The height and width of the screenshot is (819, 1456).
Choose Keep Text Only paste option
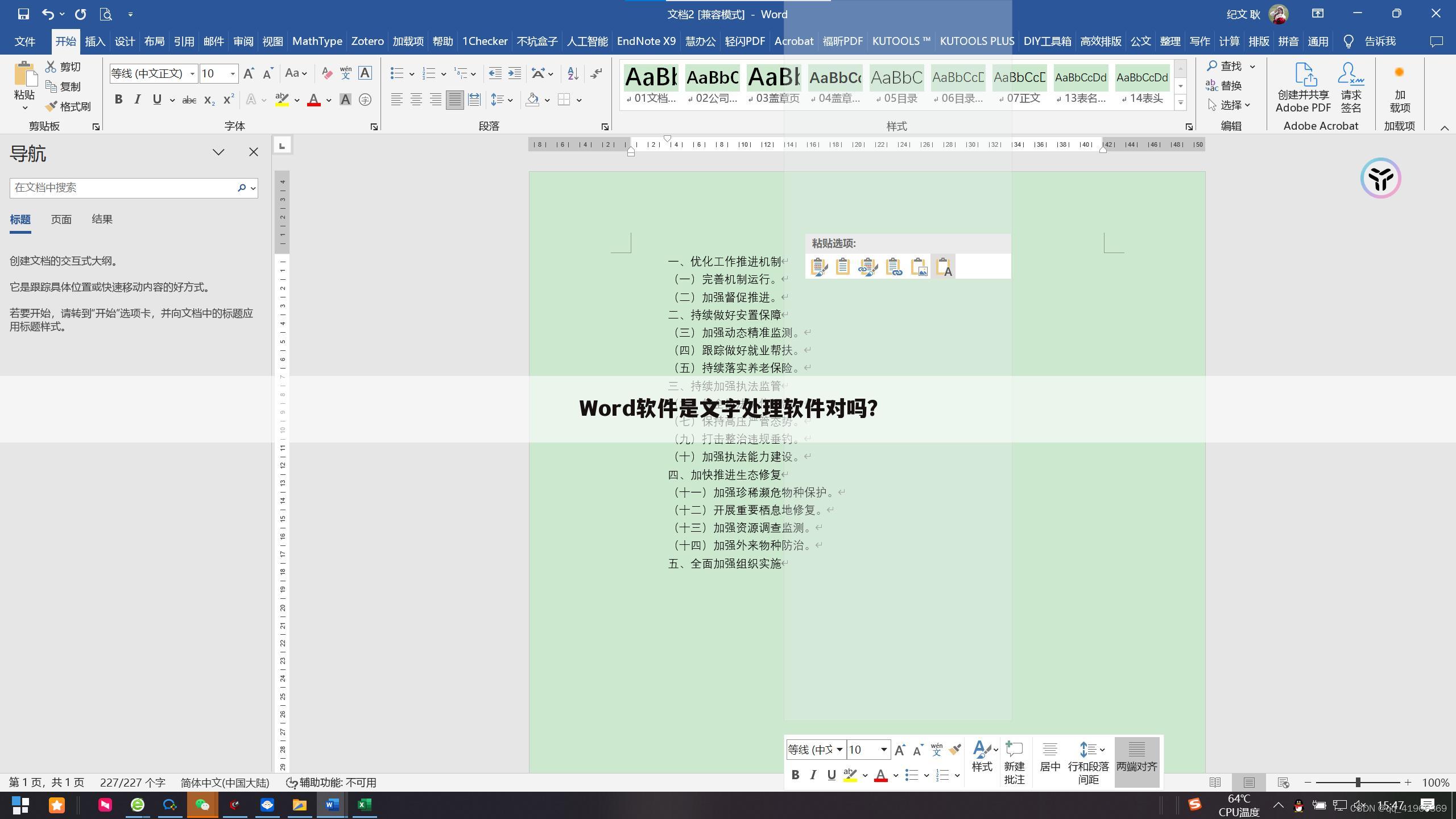[944, 267]
